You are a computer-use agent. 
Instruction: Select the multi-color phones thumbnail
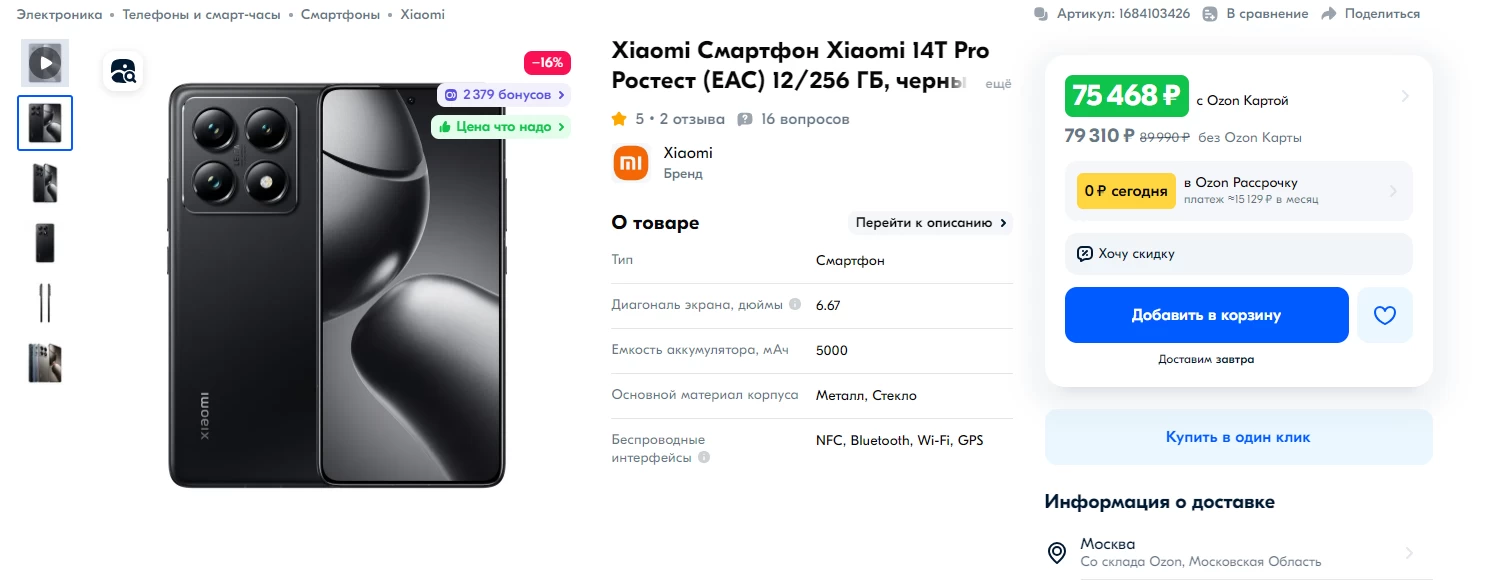tap(45, 363)
